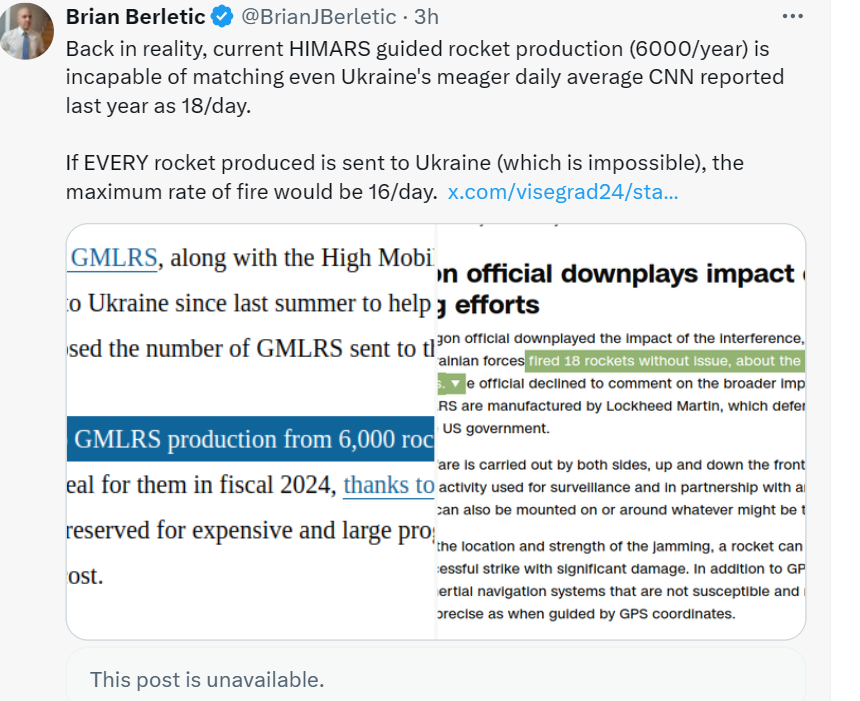Click the "official downplays impact" headline
This screenshot has height=701, width=860.
(x=620, y=274)
